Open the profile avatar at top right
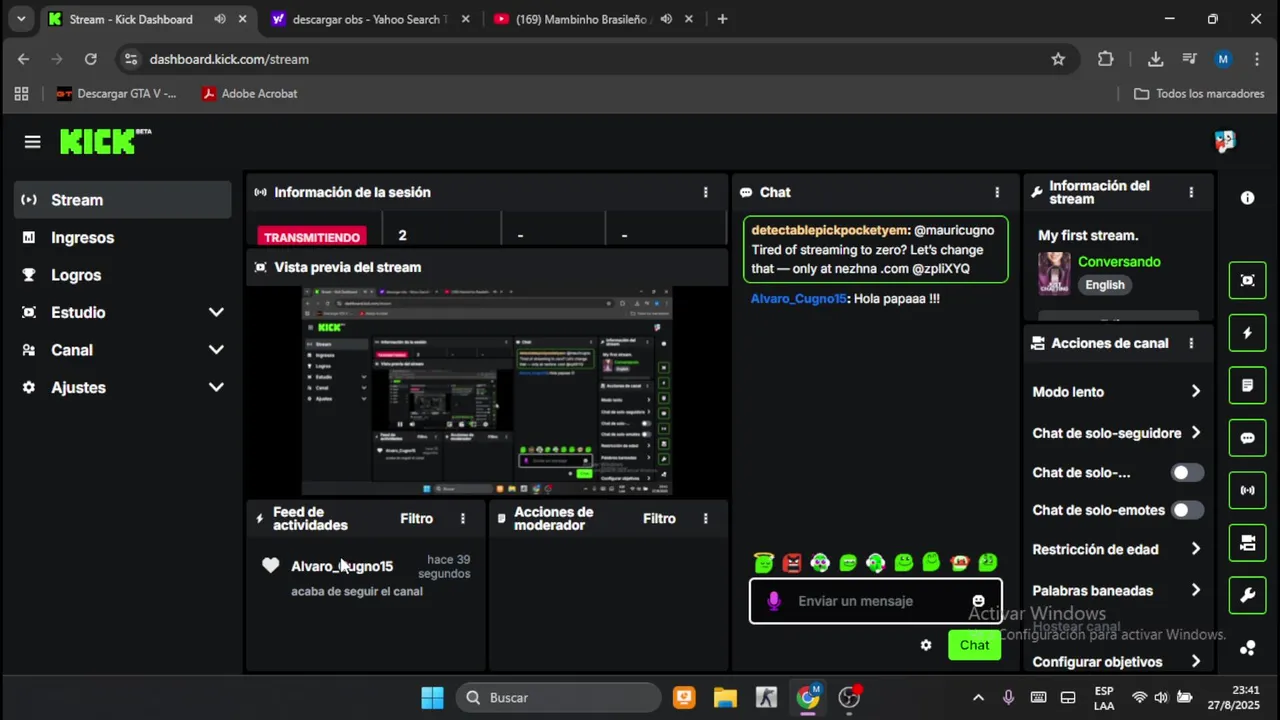The width and height of the screenshot is (1280, 720). (x=1225, y=142)
